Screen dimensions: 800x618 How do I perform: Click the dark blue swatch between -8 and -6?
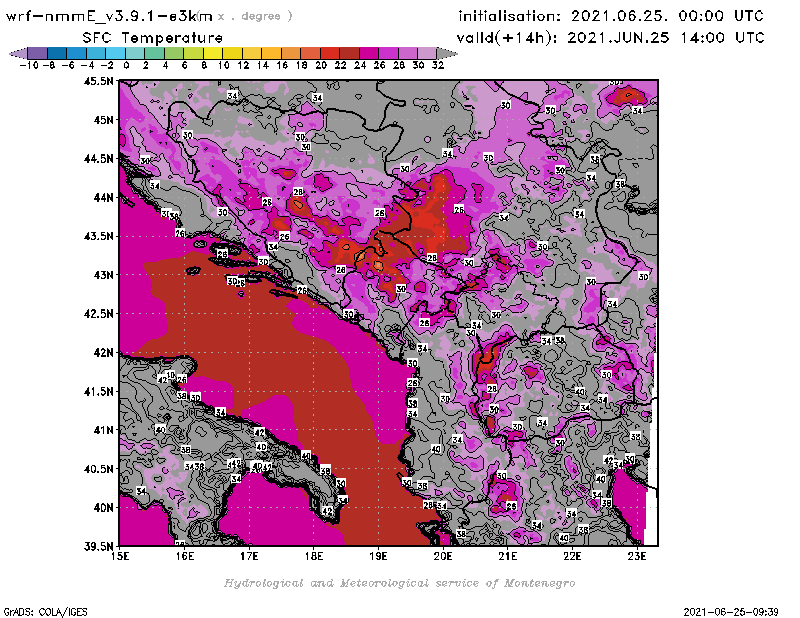pyautogui.click(x=57, y=53)
